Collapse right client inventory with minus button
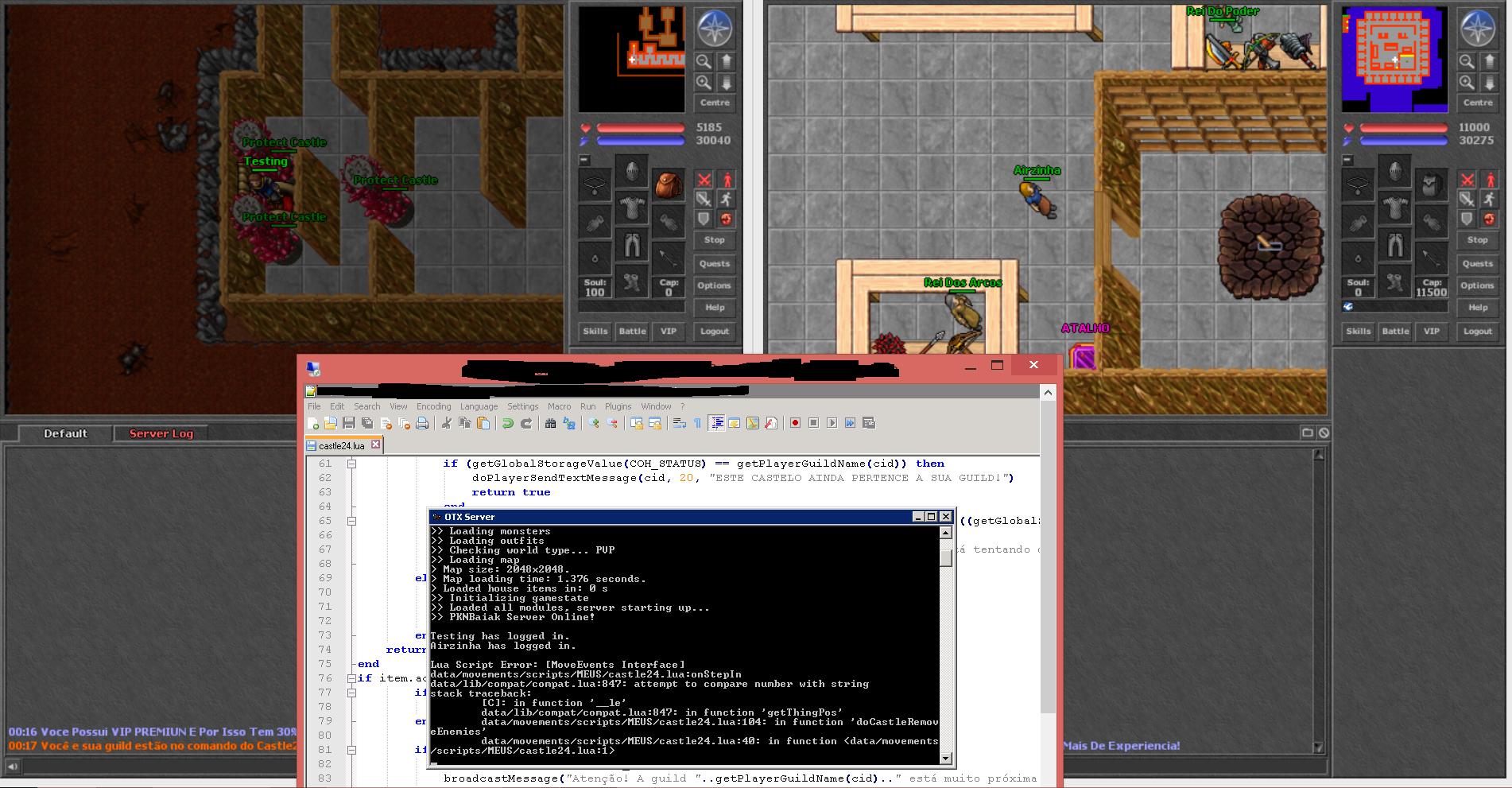 click(1347, 160)
